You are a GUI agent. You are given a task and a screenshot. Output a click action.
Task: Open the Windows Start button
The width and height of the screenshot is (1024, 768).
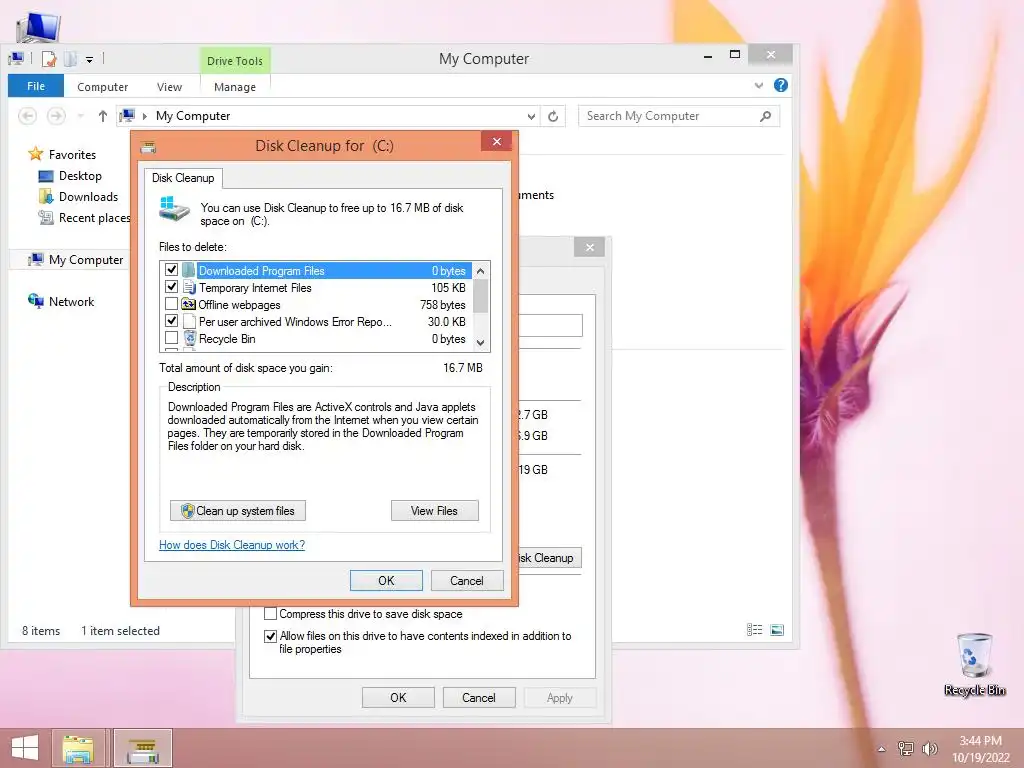[25, 748]
